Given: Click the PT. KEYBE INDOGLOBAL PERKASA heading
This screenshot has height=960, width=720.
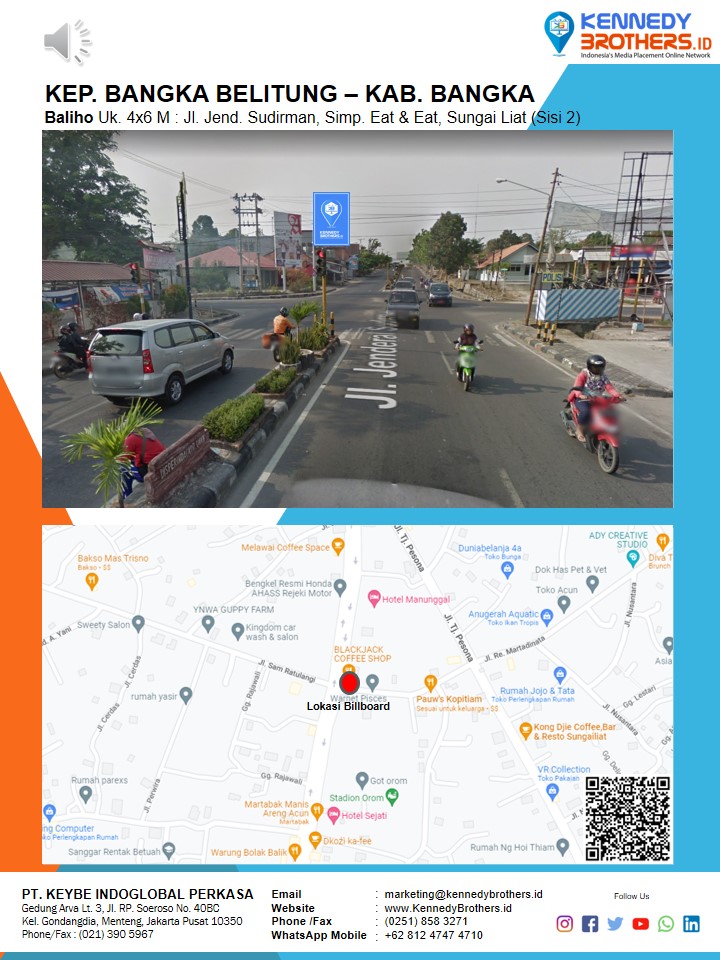Looking at the screenshot, I should [x=138, y=894].
